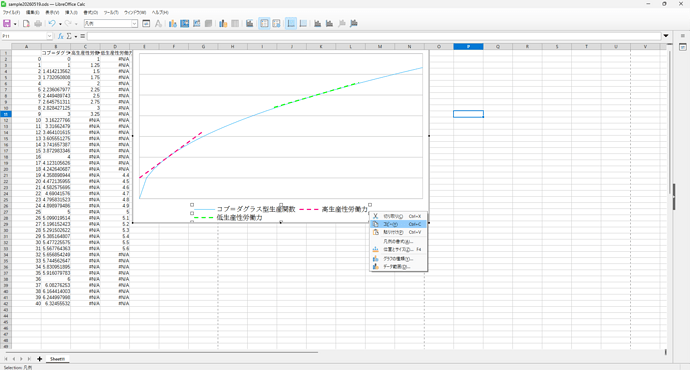Screen dimensions: 690x370
Task: Click the highlighted column P header
Action: [x=468, y=47]
